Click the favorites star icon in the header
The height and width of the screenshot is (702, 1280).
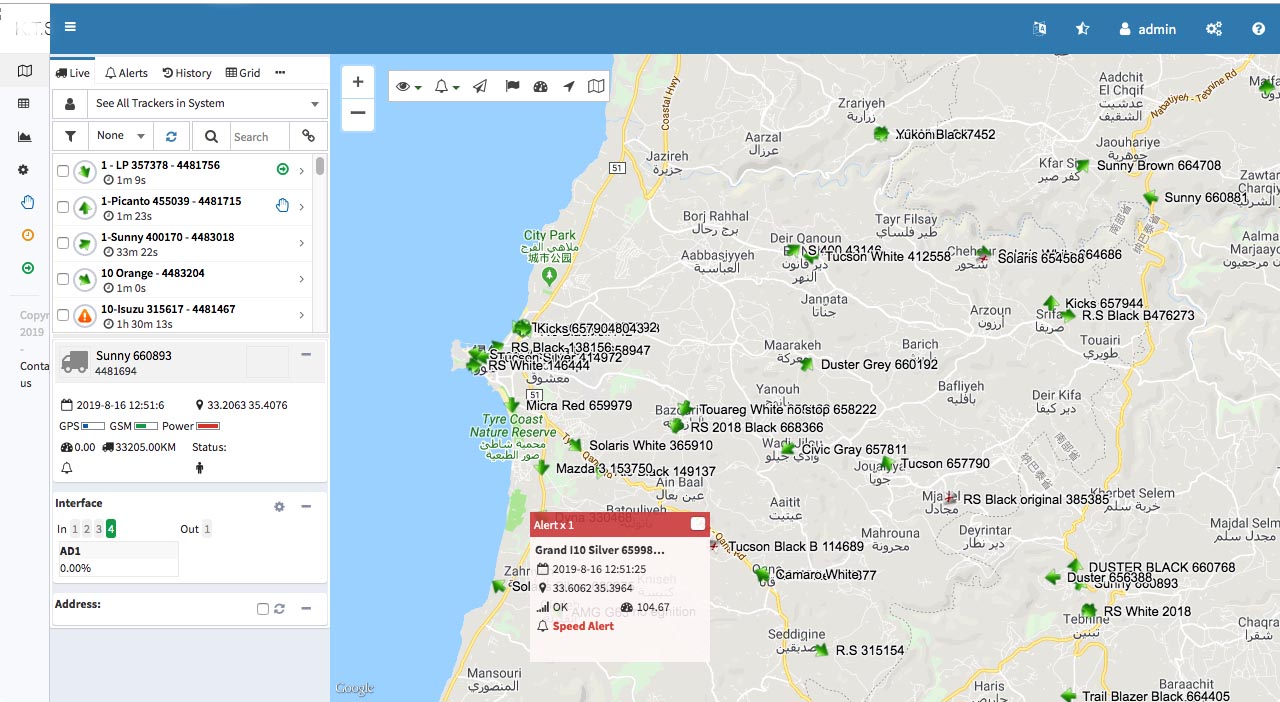point(1082,29)
